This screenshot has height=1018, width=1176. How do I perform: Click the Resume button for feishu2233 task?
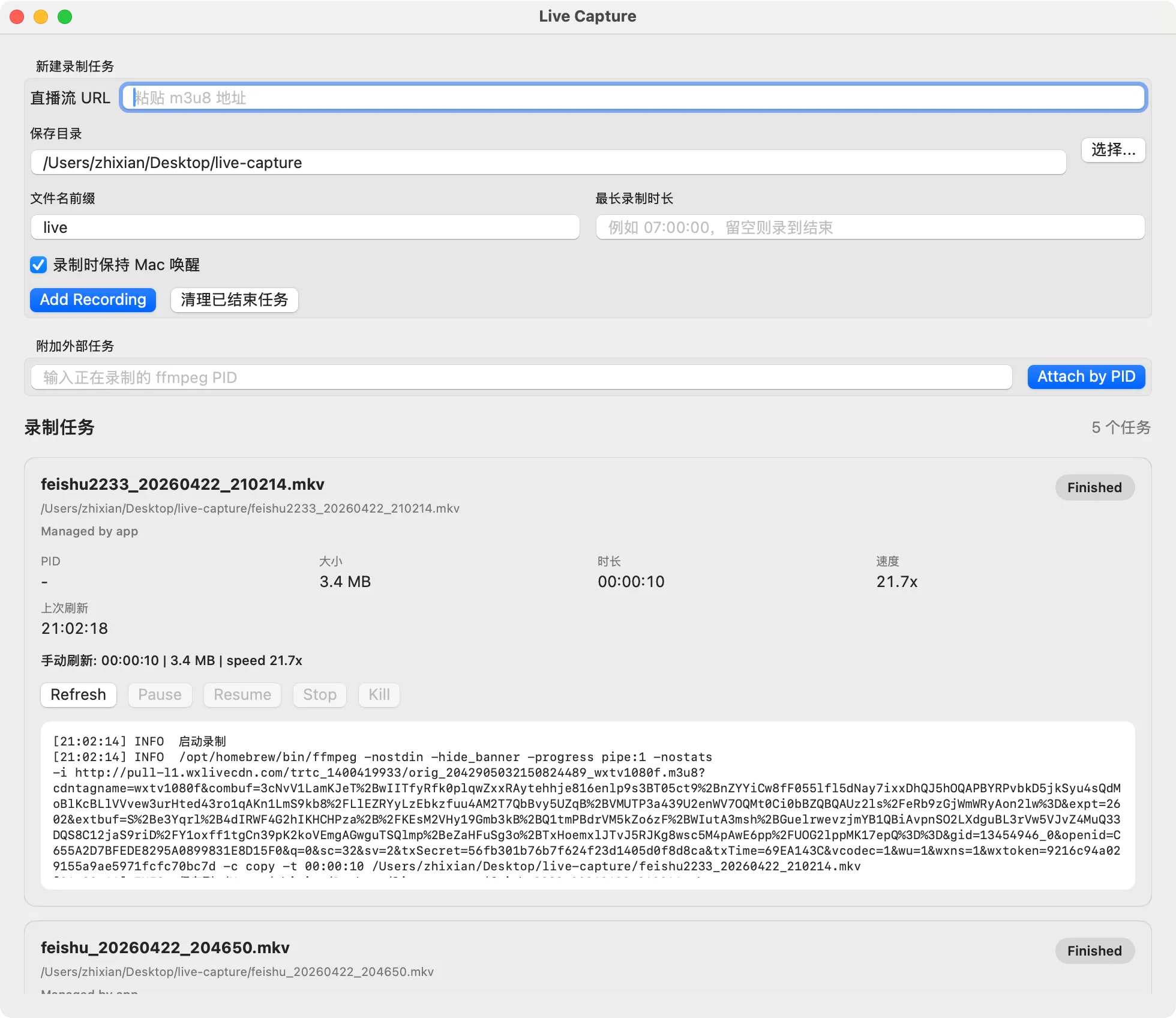pos(242,694)
